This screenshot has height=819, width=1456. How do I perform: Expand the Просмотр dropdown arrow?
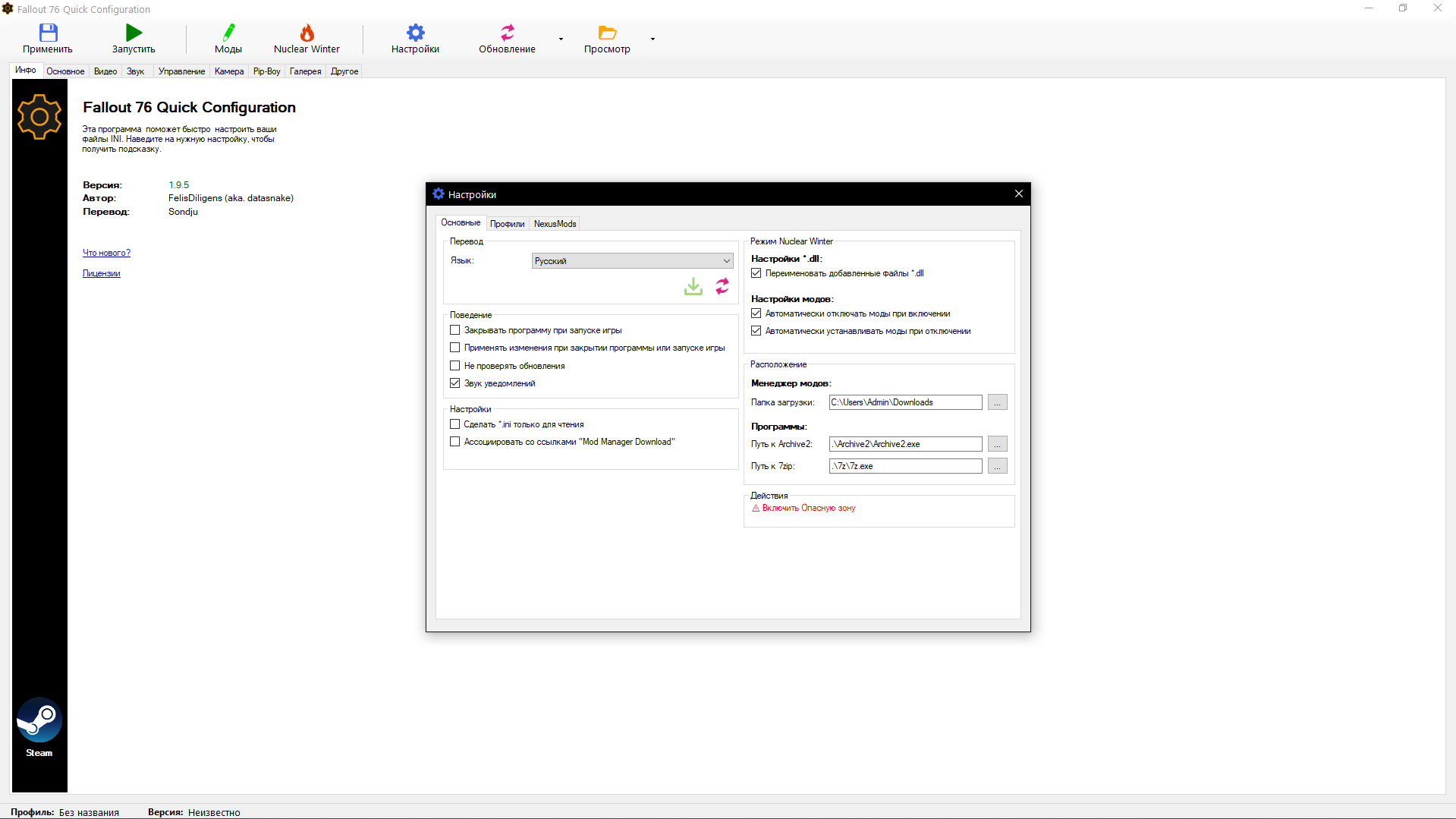click(x=653, y=39)
